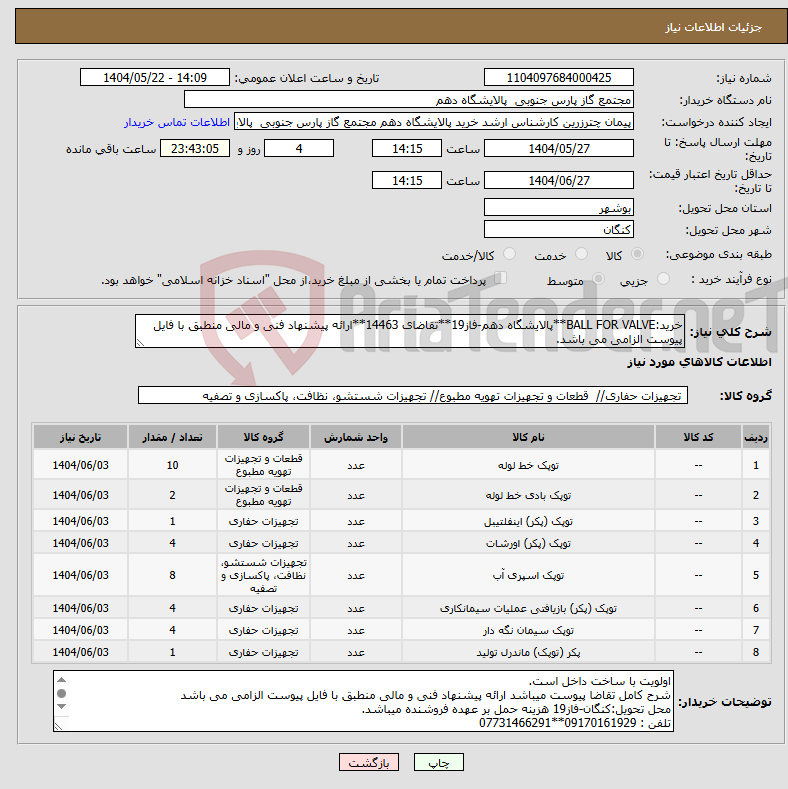Click the buyer organization name field
Viewport: 788px width, 789px height.
point(409,100)
